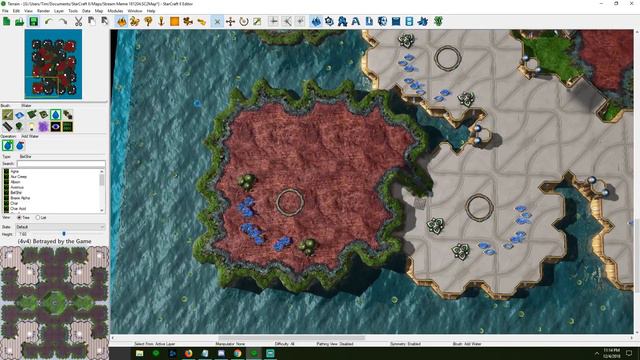Open the State Default dropdown

[x=60, y=227]
